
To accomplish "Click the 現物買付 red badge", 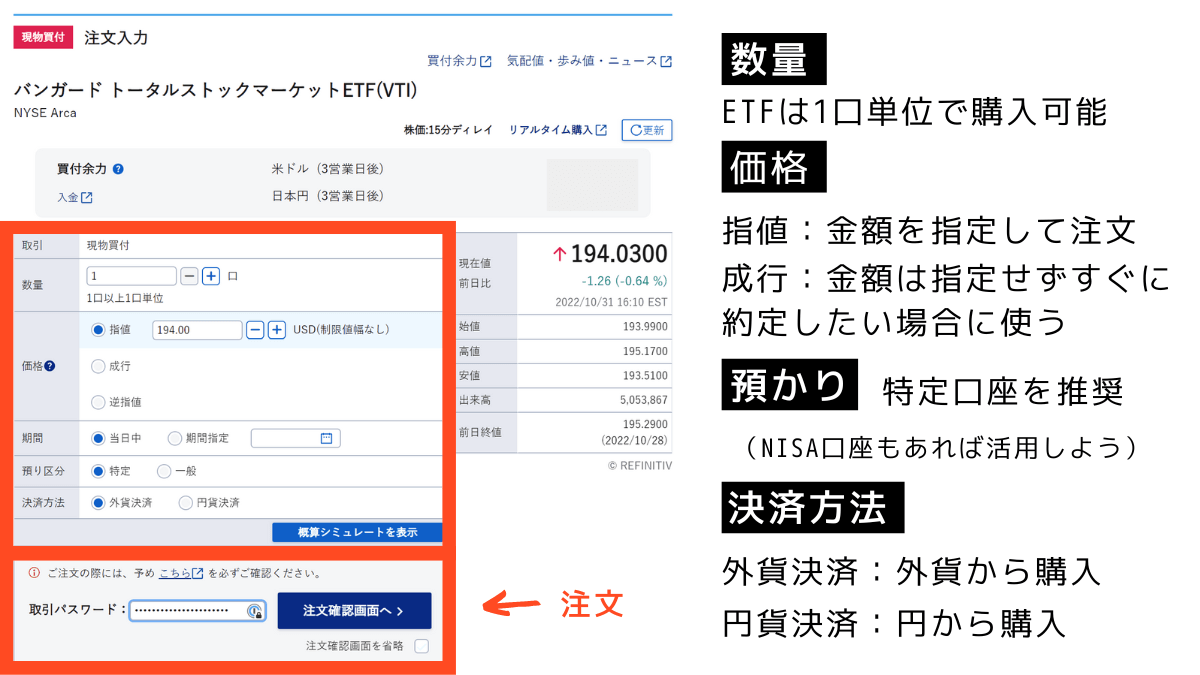I will pos(43,37).
